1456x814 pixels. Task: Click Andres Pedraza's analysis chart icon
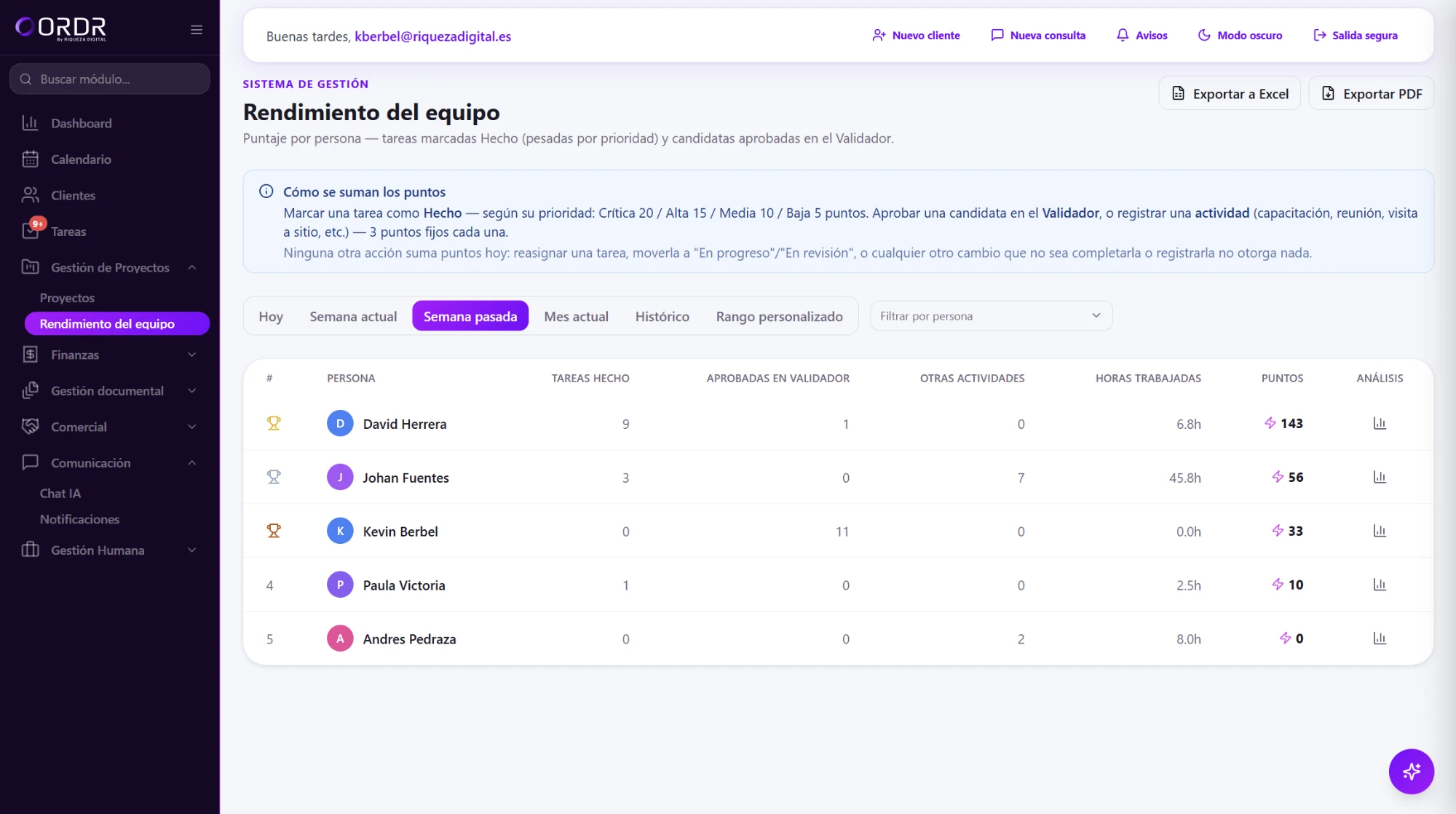pyautogui.click(x=1380, y=639)
